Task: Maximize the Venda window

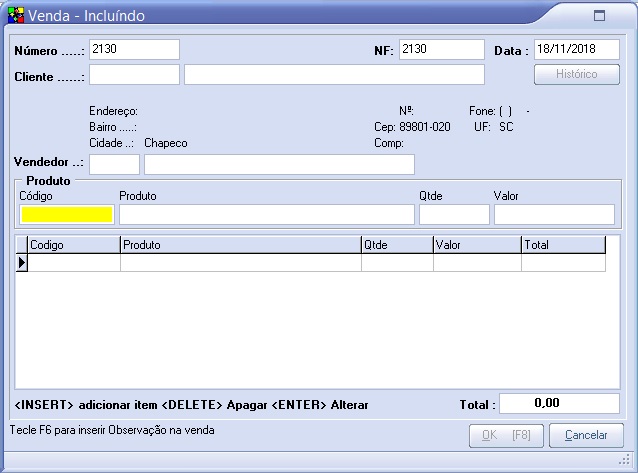Action: (599, 16)
